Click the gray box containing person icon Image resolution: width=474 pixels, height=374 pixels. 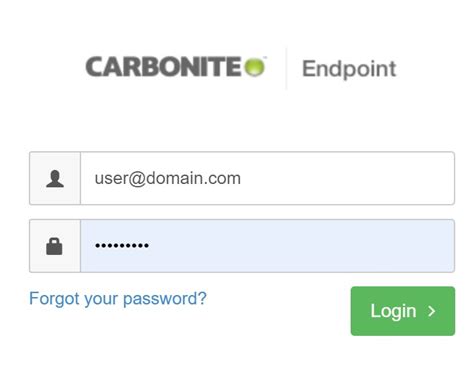coord(55,178)
